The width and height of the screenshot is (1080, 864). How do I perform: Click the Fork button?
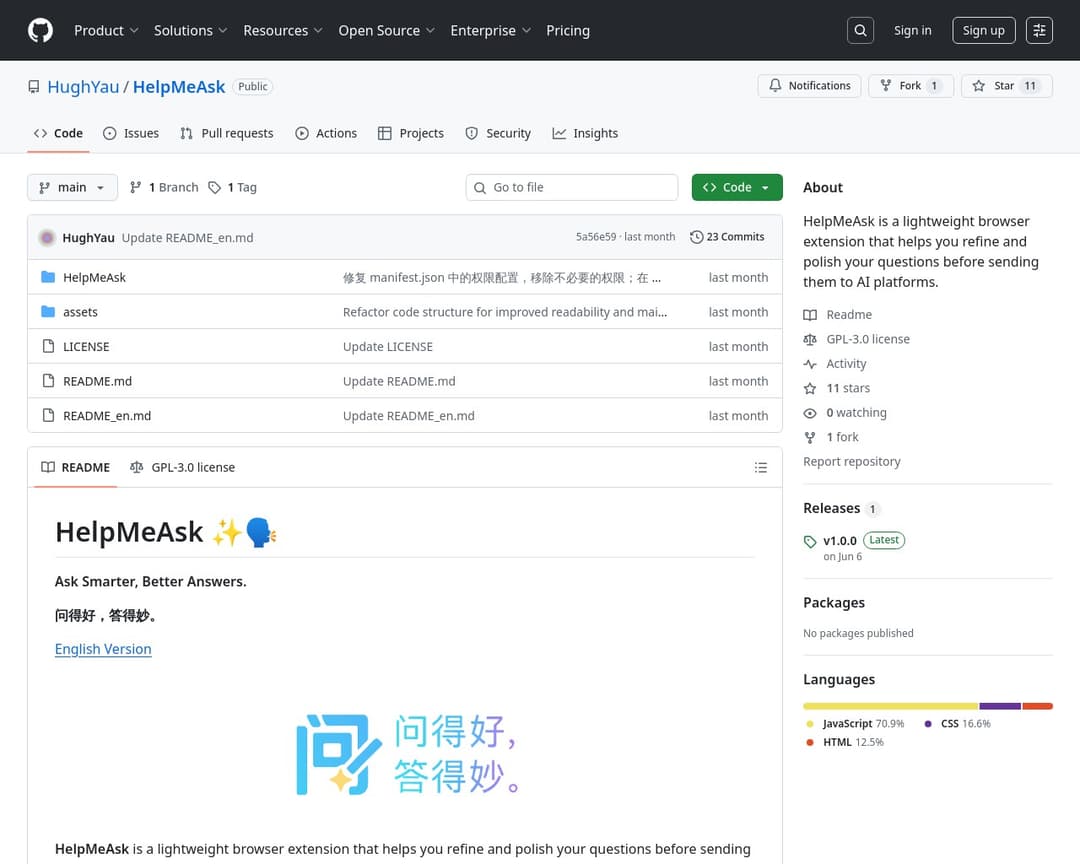pyautogui.click(x=911, y=85)
